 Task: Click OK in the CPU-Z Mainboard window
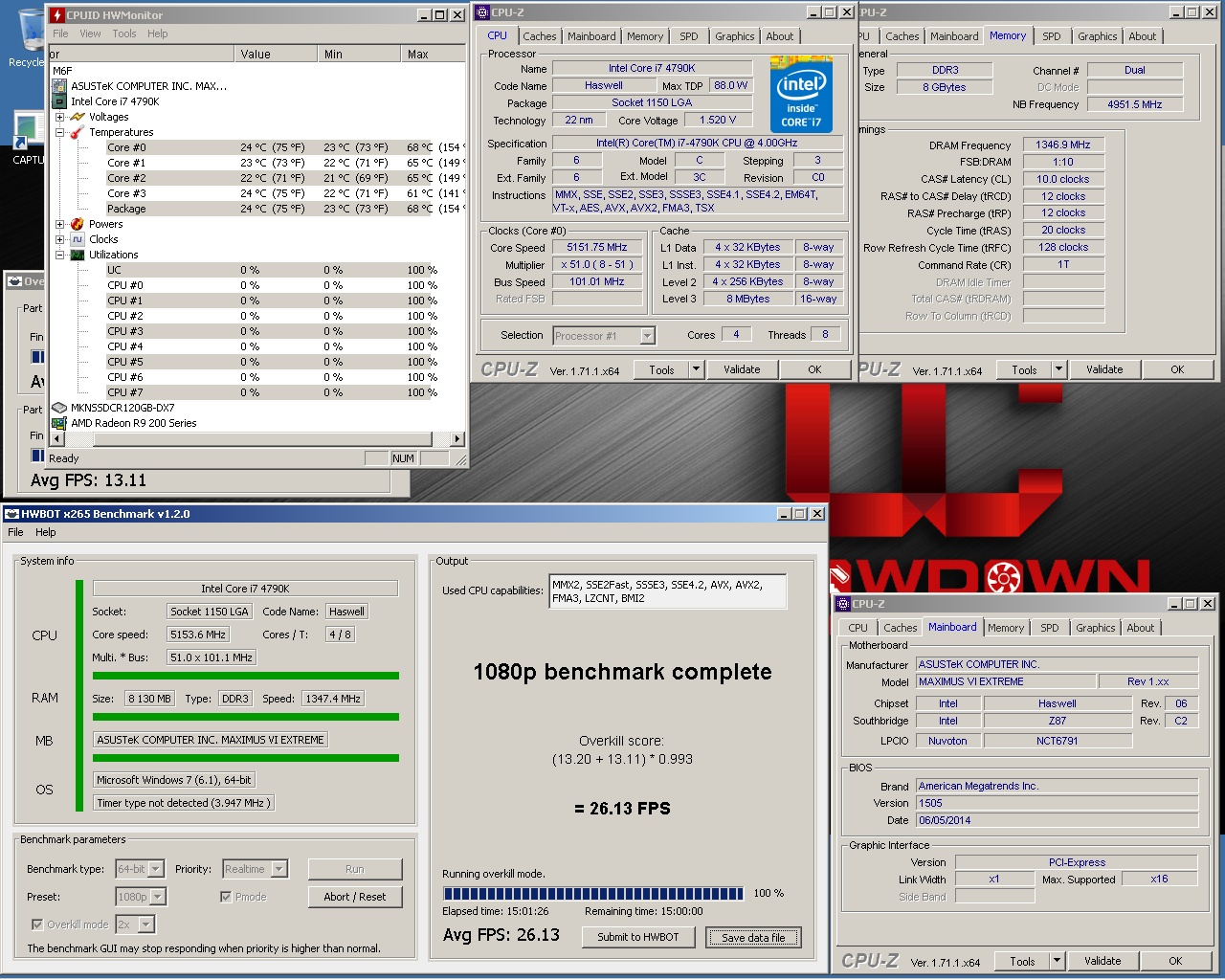(1175, 961)
